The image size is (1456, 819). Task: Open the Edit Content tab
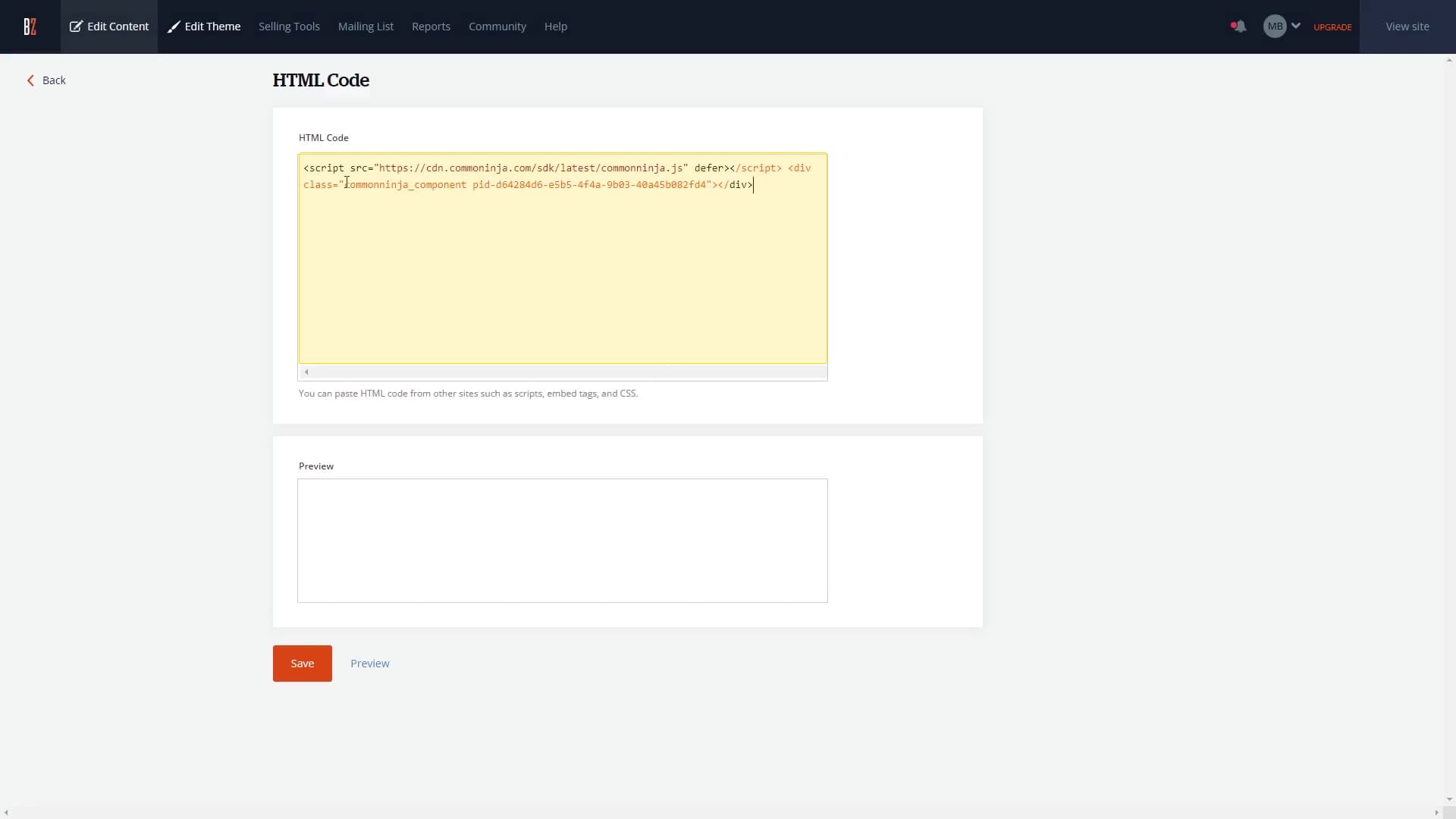(109, 27)
